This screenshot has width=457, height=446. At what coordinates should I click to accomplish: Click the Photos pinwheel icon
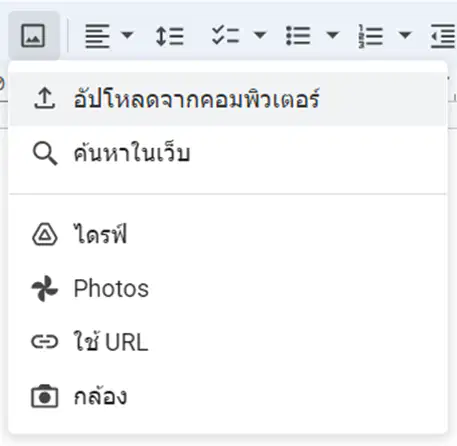pos(45,288)
